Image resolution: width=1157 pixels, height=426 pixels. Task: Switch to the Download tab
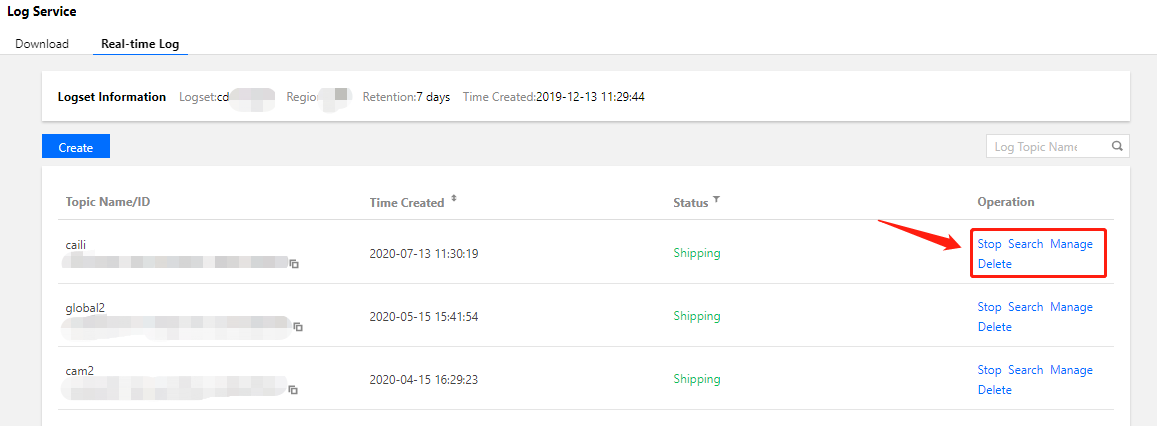coord(42,44)
